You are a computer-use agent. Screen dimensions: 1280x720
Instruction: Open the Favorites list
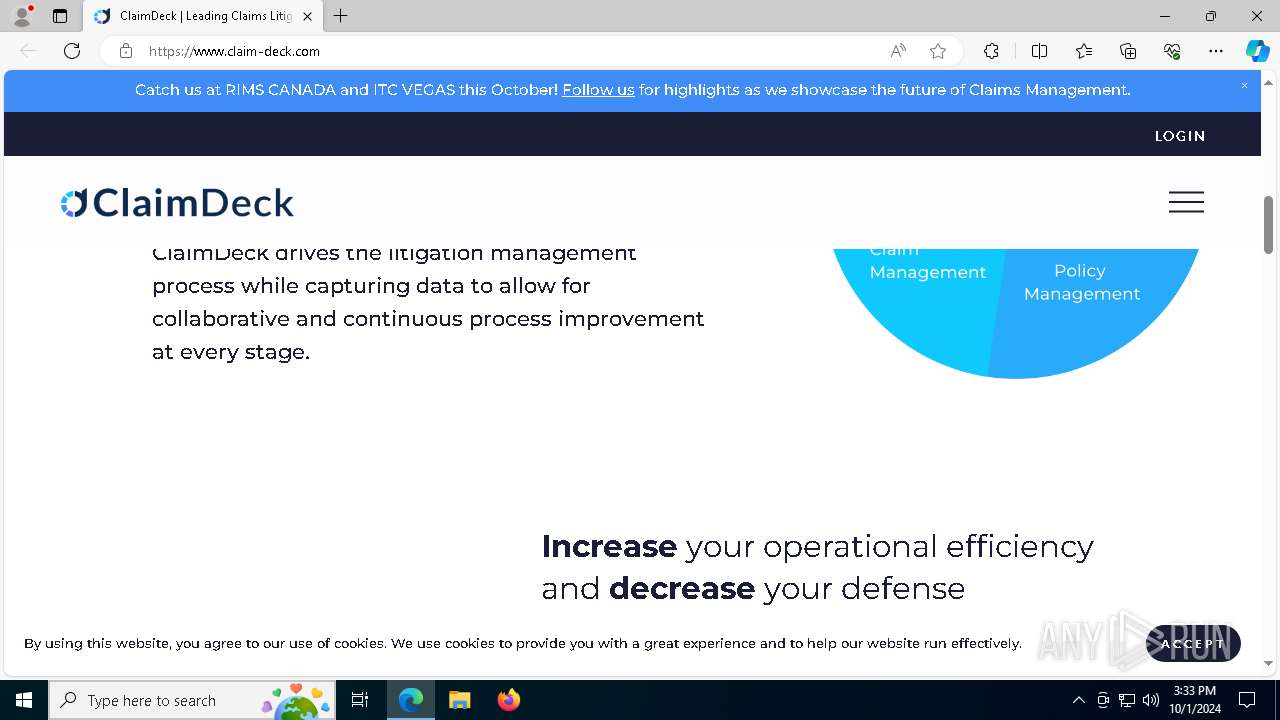click(1084, 51)
